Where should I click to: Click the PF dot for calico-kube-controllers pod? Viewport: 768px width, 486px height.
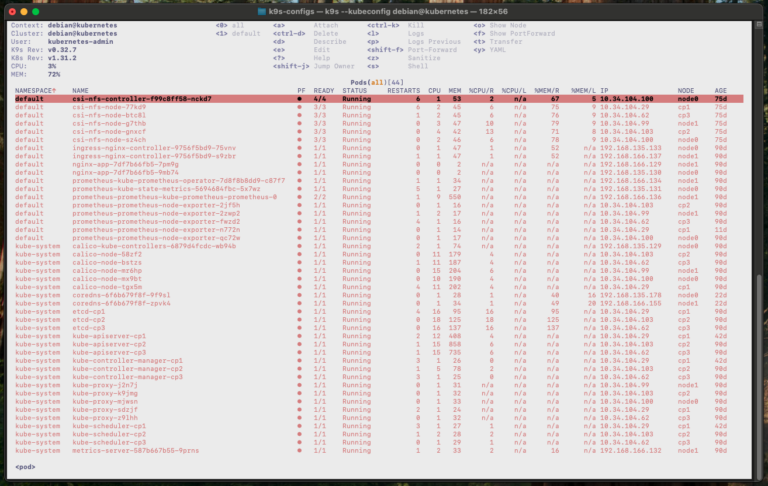(x=300, y=247)
